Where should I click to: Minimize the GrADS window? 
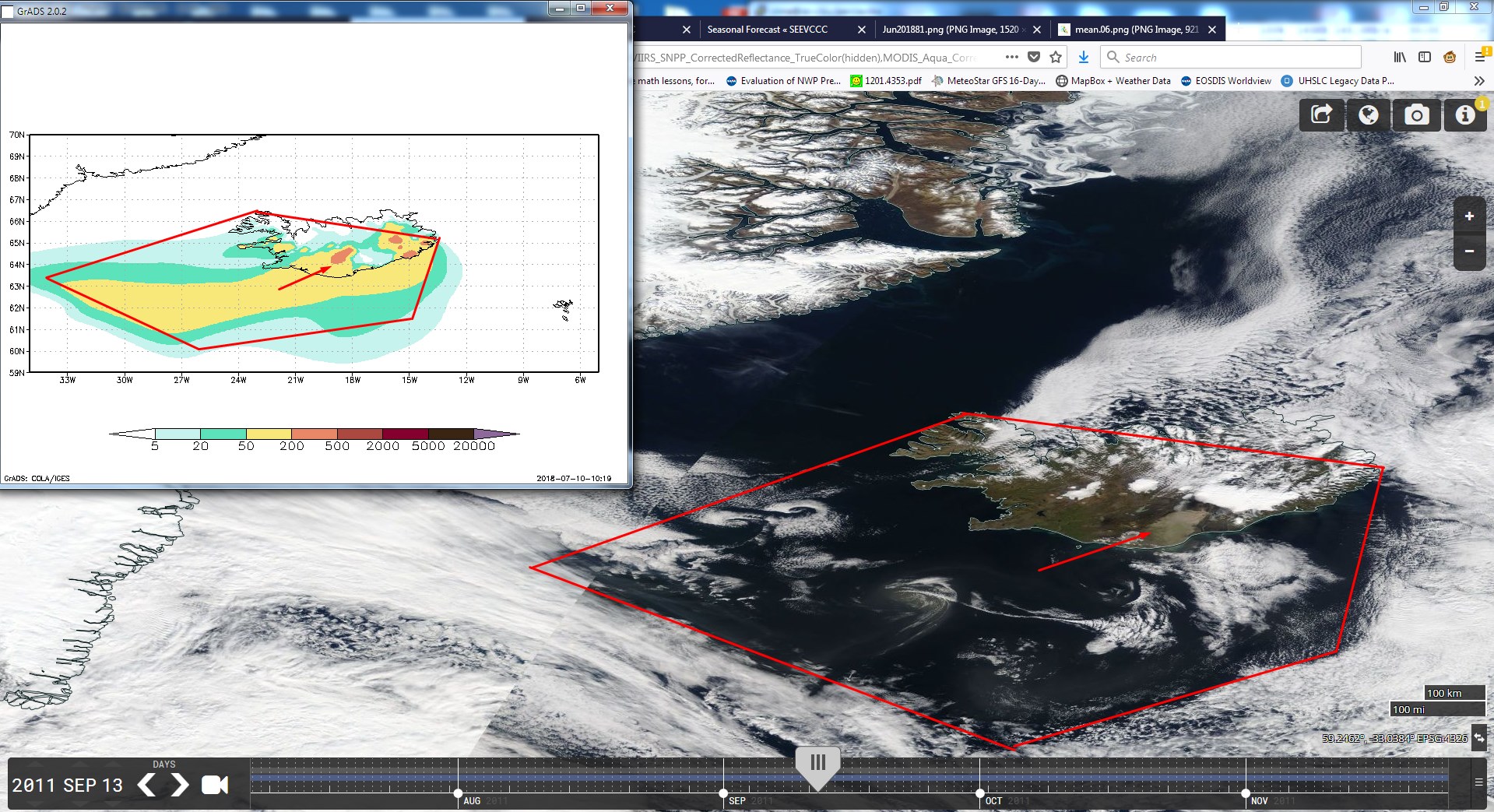(x=561, y=8)
